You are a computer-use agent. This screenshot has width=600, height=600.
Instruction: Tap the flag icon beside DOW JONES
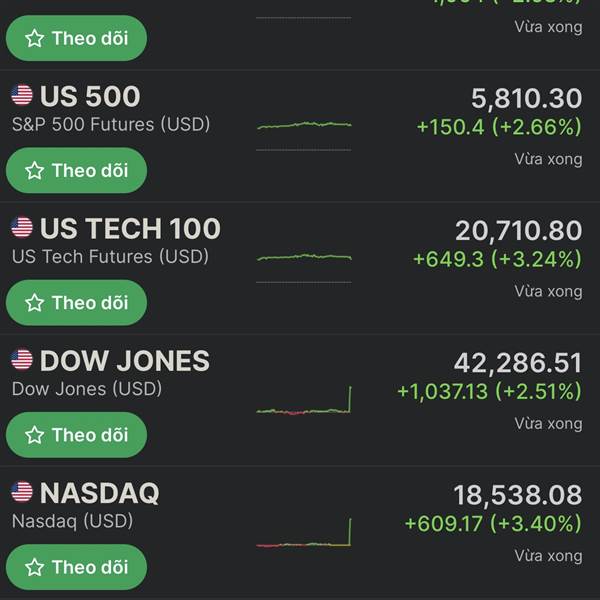[22, 360]
